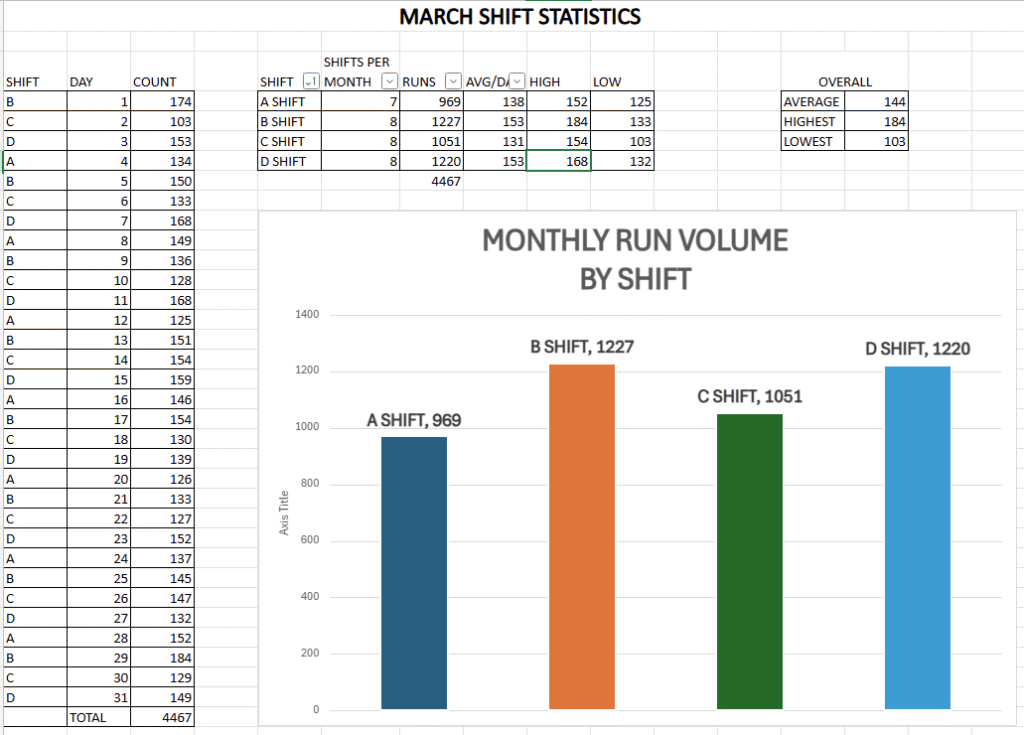This screenshot has width=1024, height=735.
Task: Click the vertical Axis Title label
Action: pos(284,512)
